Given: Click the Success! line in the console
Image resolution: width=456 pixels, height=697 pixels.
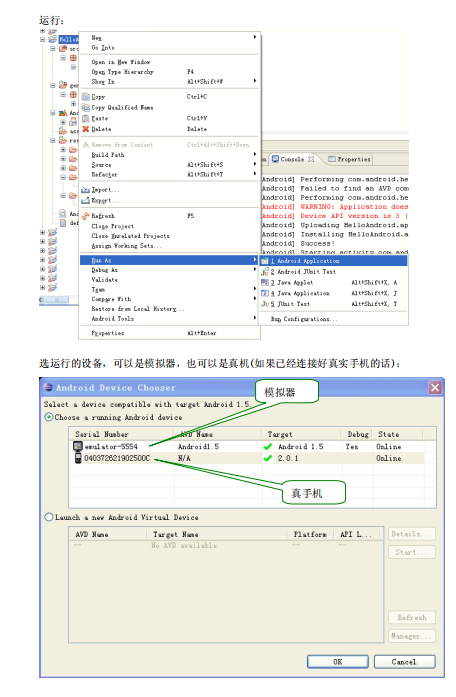Looking at the screenshot, I should tap(317, 244).
